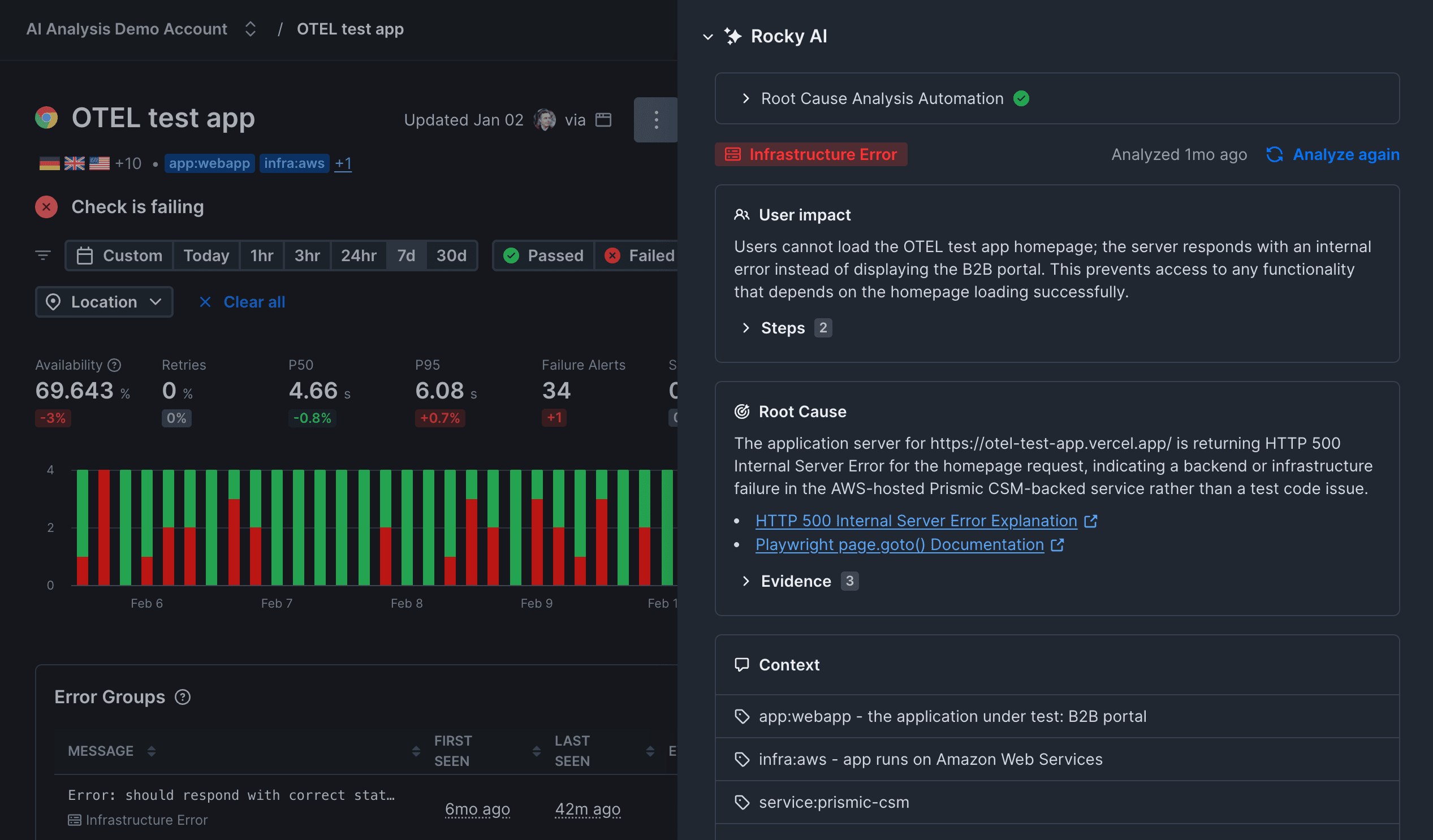
Task: Click the Availability help icon
Action: (113, 364)
